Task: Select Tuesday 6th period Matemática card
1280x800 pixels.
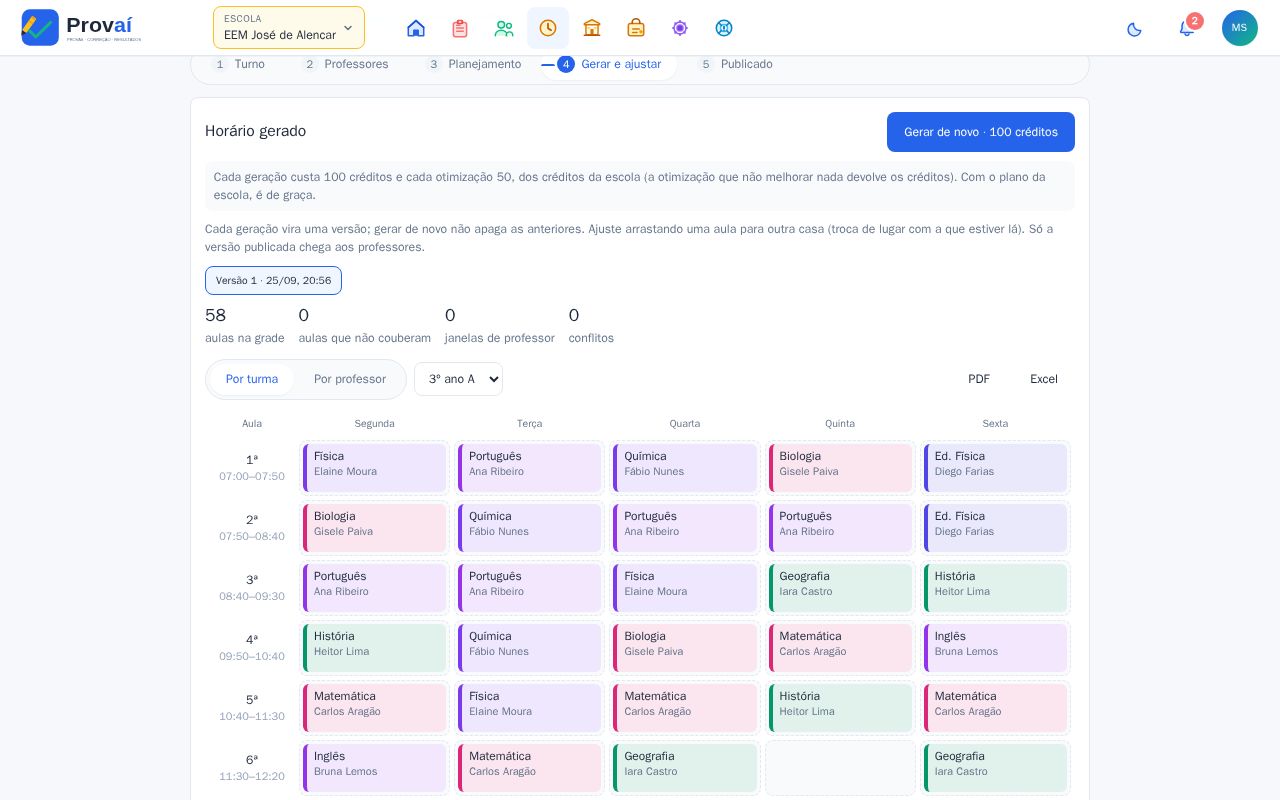Action: [x=530, y=768]
